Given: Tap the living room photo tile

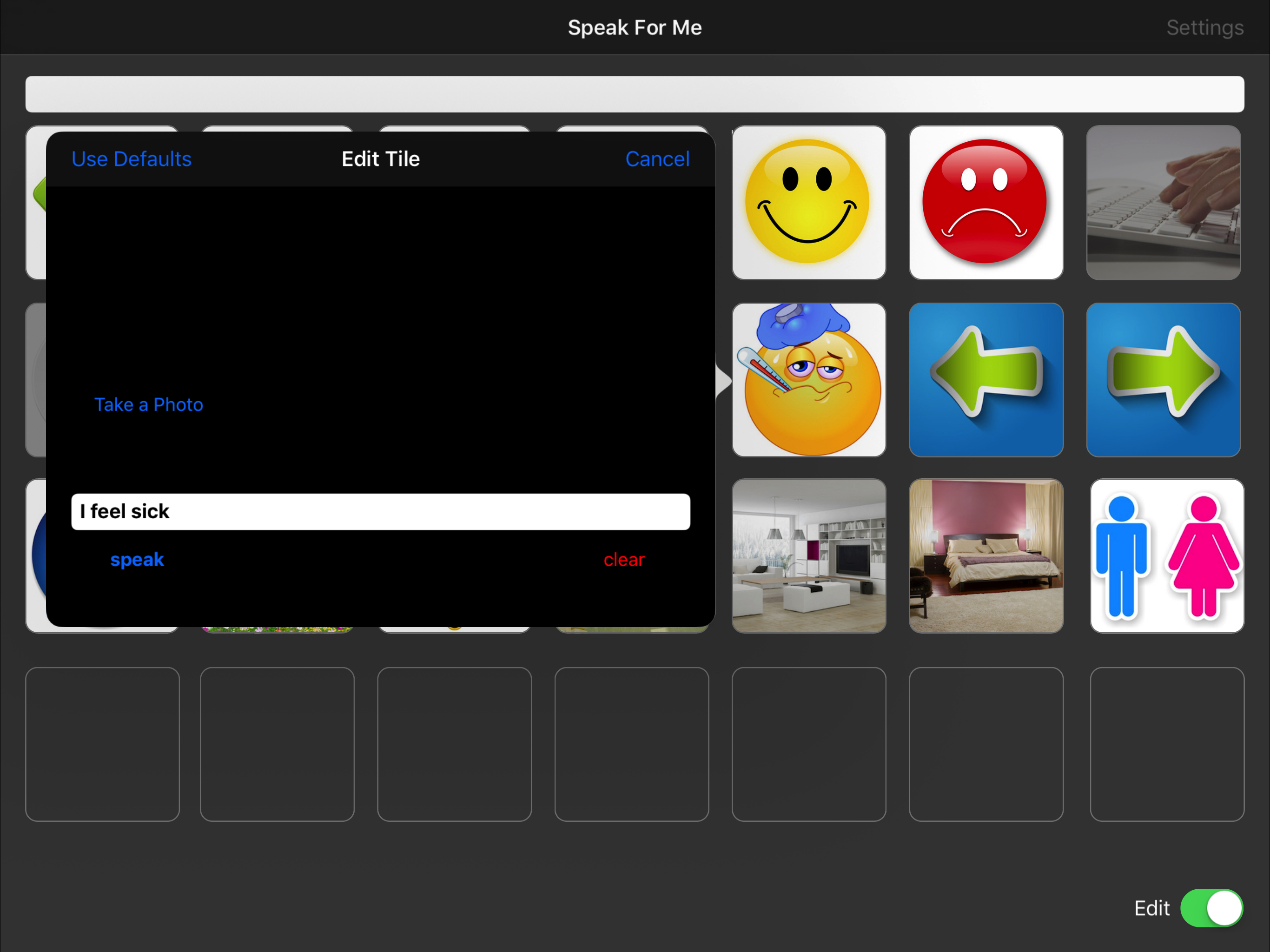Looking at the screenshot, I should pos(808,556).
